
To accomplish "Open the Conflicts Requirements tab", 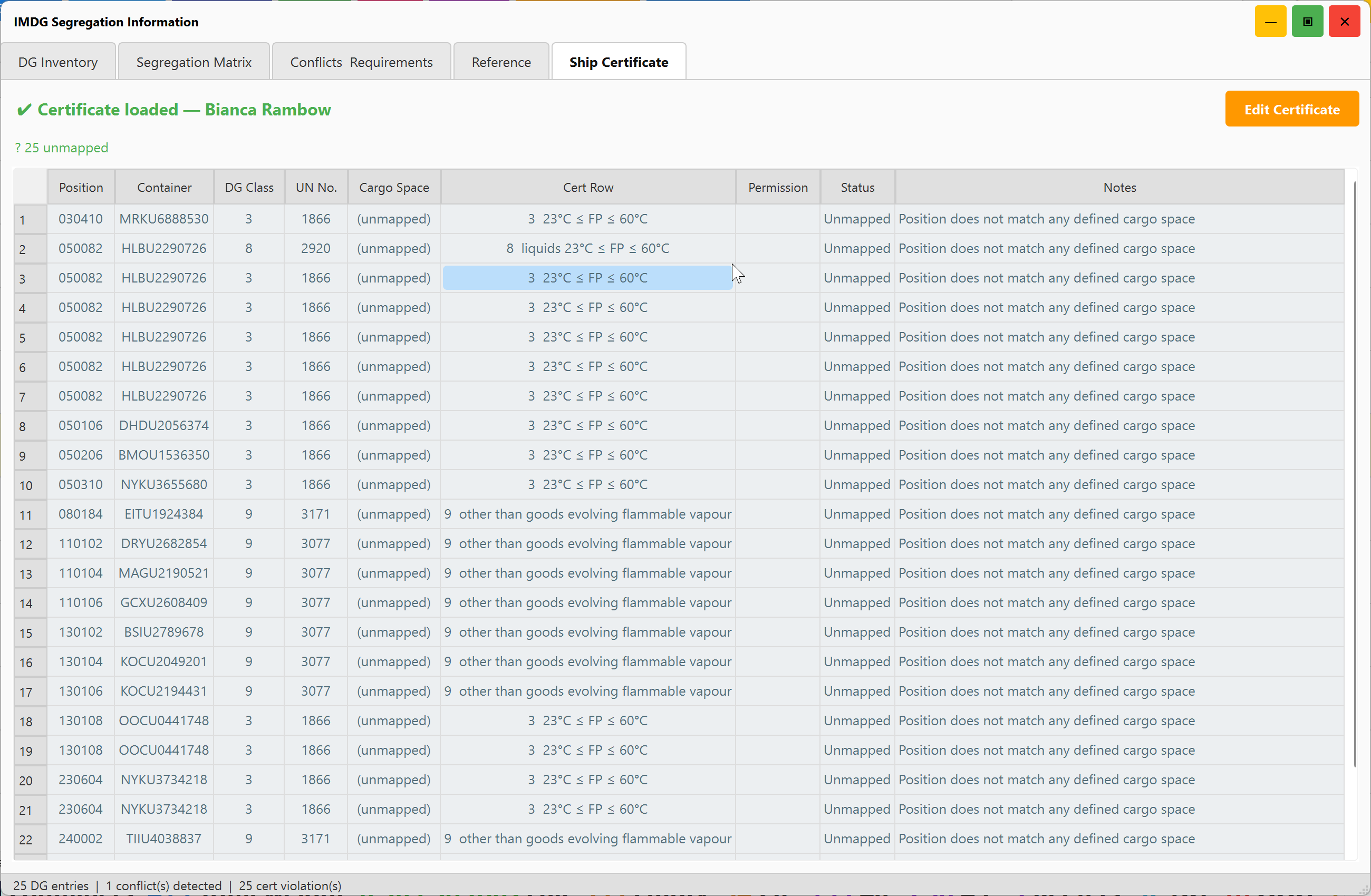I will click(361, 62).
